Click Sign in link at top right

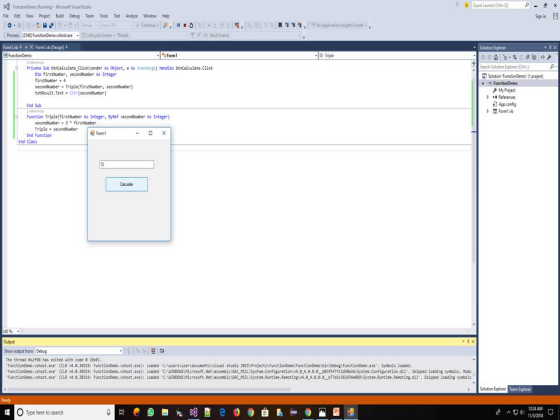540,16
